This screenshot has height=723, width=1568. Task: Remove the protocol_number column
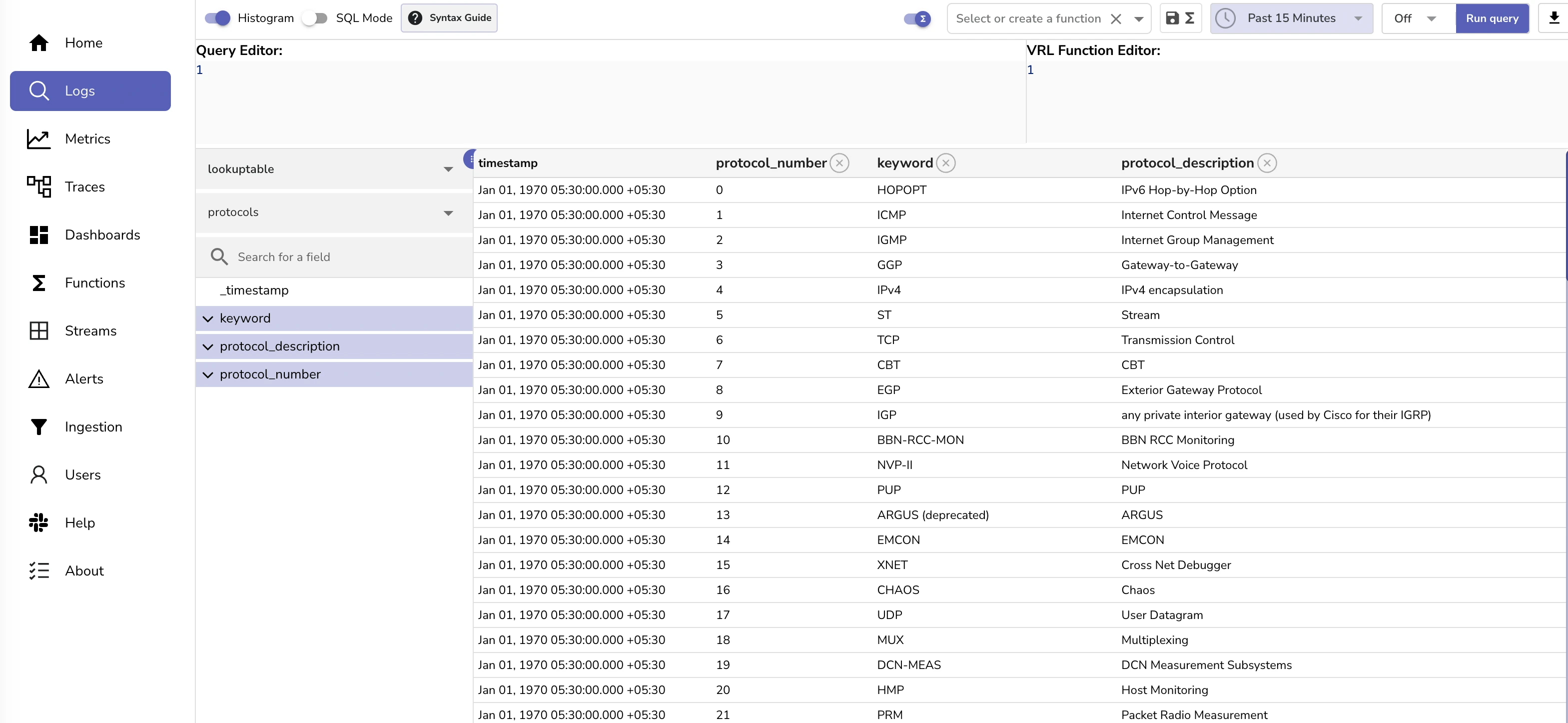click(839, 163)
